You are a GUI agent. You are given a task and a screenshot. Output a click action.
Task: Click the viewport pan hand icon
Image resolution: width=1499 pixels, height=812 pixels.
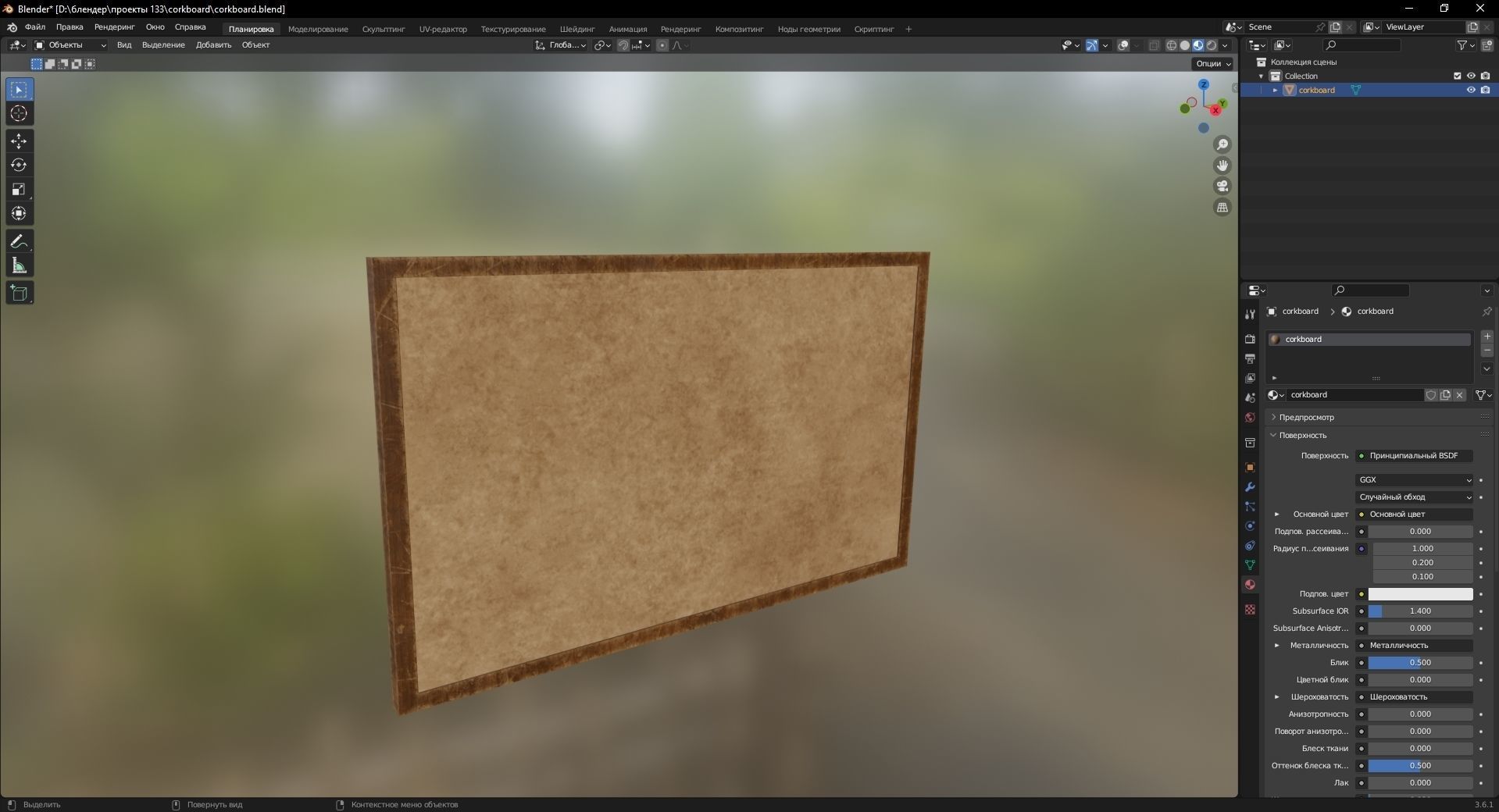(x=1222, y=166)
